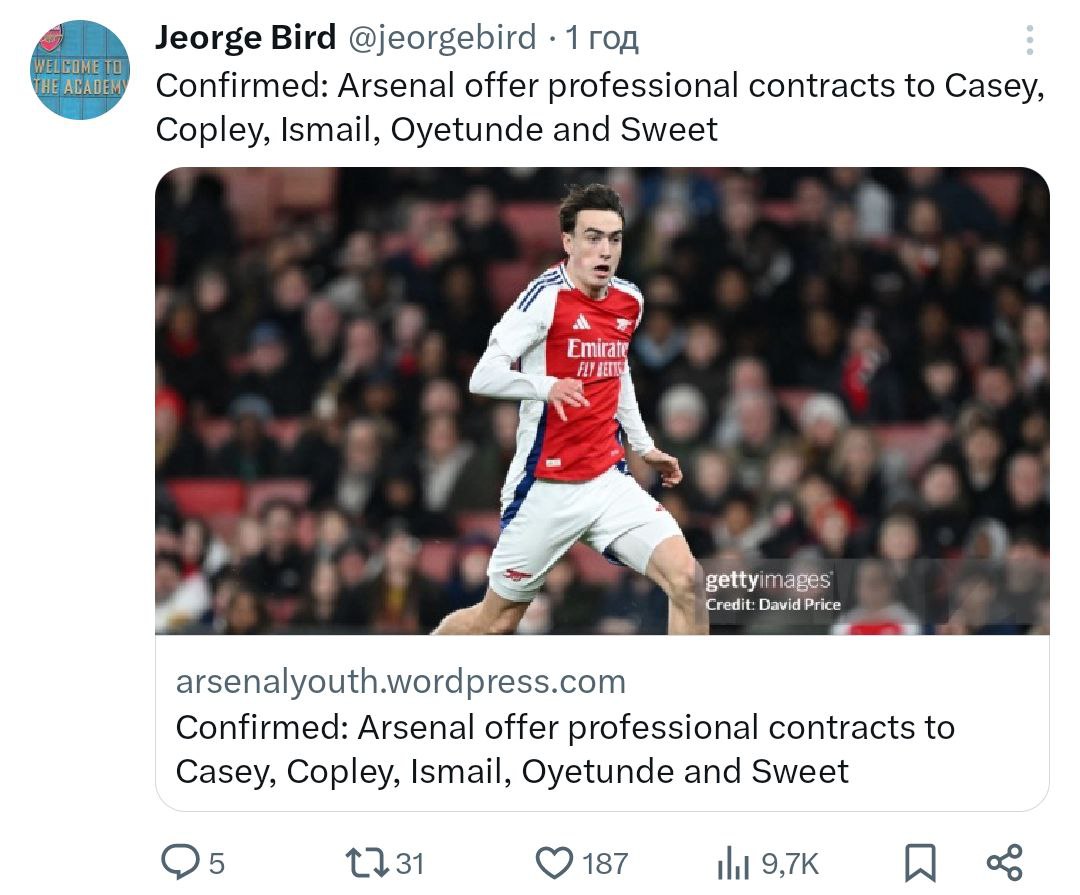Open the views analytics bar icon
Viewport: 1080px width, 895px height.
[733, 864]
